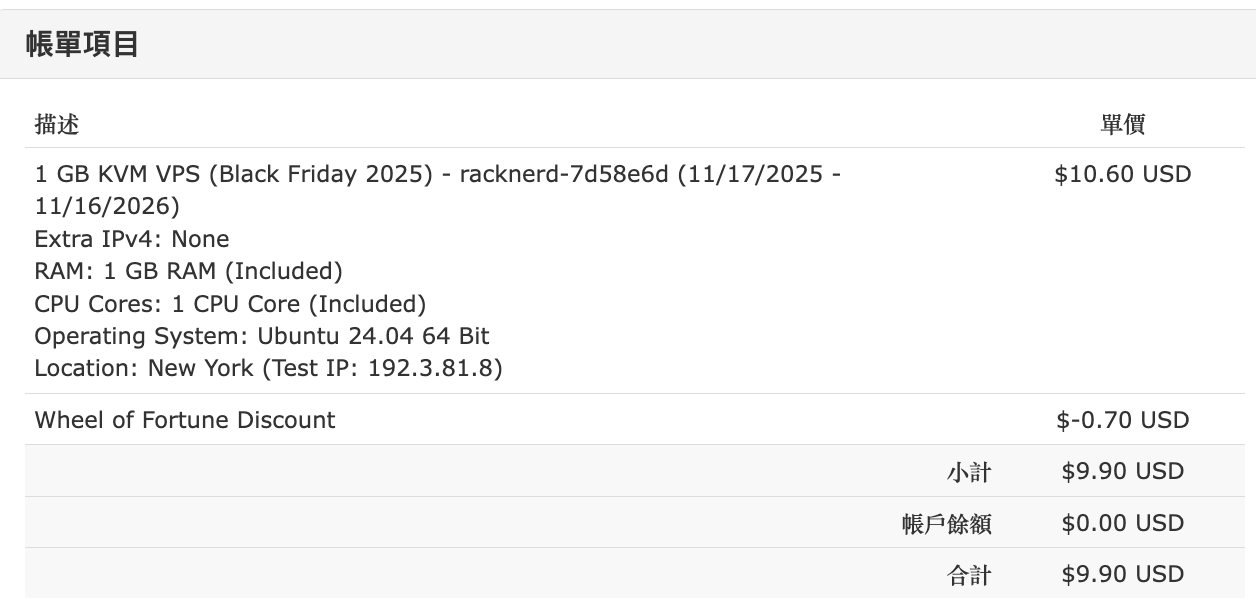Click the $-0.70 USD discount amount
The width and height of the screenshot is (1256, 614).
(1122, 420)
